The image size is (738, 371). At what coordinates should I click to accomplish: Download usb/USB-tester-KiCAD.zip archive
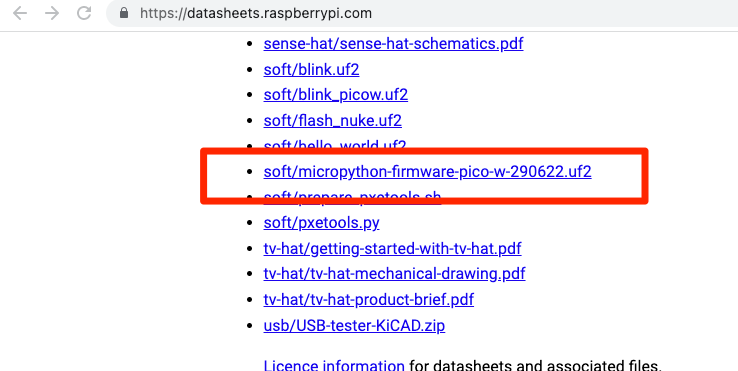coord(354,326)
